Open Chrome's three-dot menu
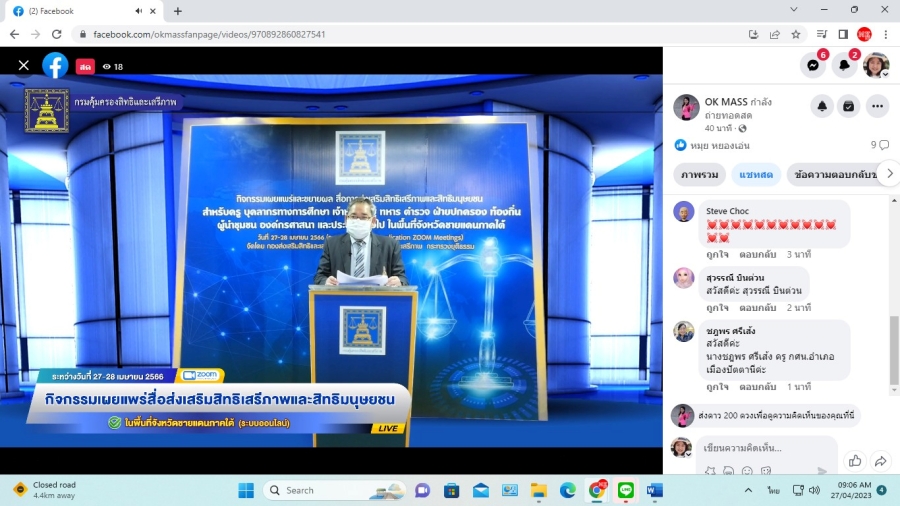This screenshot has width=900, height=506. coord(886,34)
